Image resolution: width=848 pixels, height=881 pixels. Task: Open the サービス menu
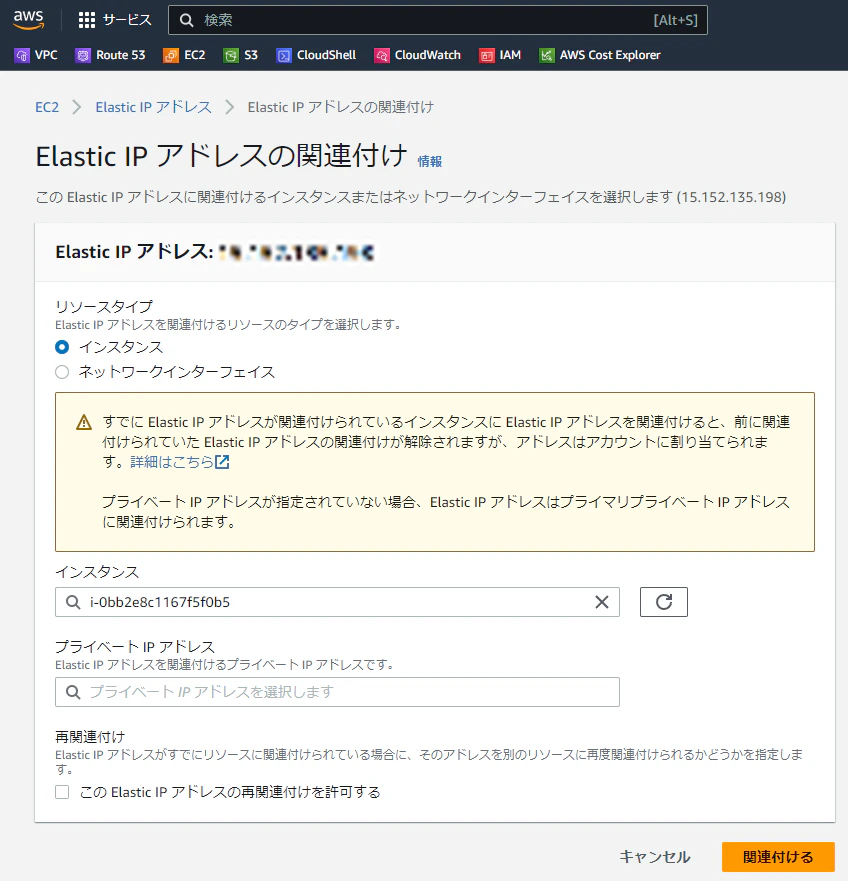(128, 20)
